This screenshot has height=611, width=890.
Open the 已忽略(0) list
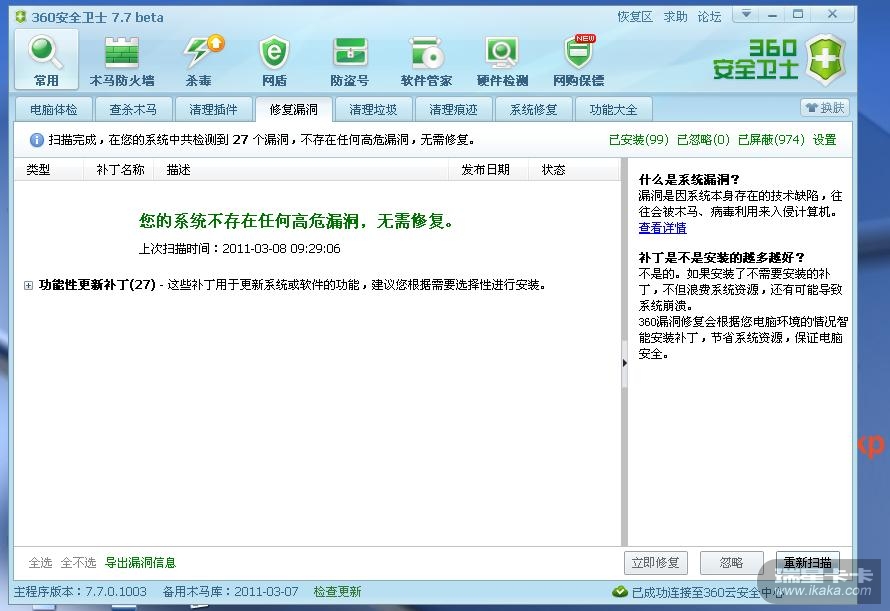pos(703,140)
